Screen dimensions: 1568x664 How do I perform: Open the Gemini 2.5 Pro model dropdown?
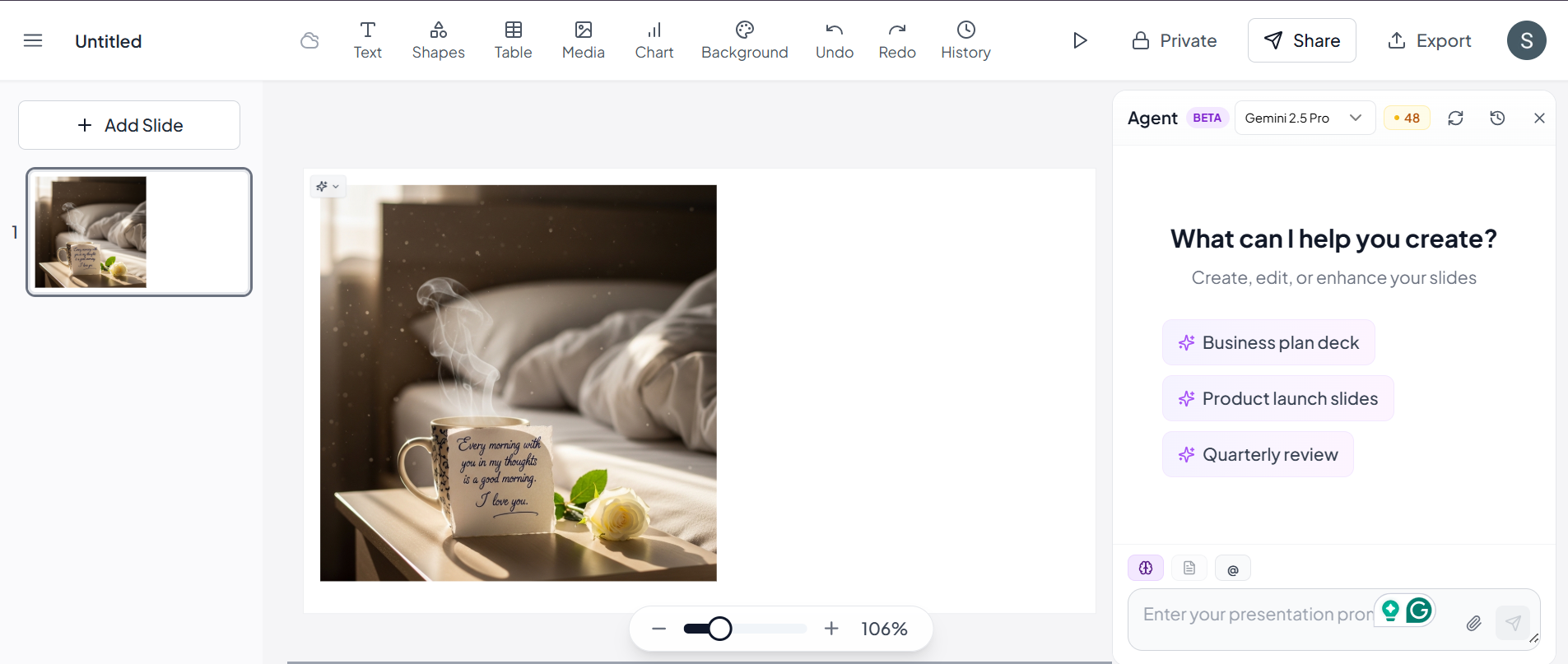[x=1305, y=118]
